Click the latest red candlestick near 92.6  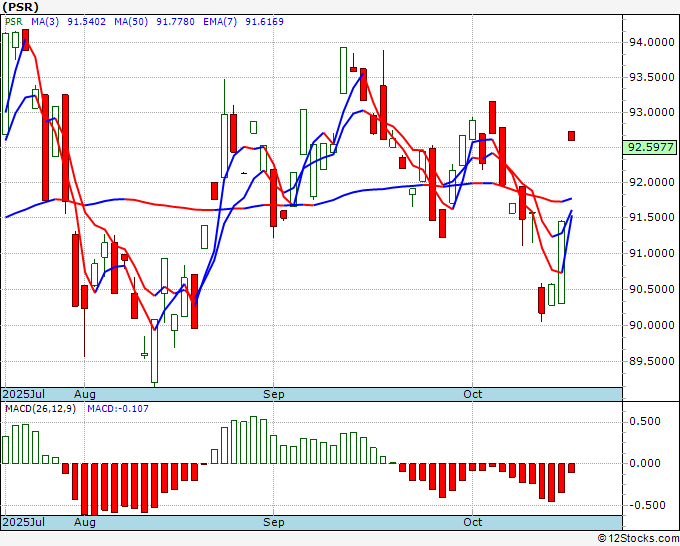(572, 136)
